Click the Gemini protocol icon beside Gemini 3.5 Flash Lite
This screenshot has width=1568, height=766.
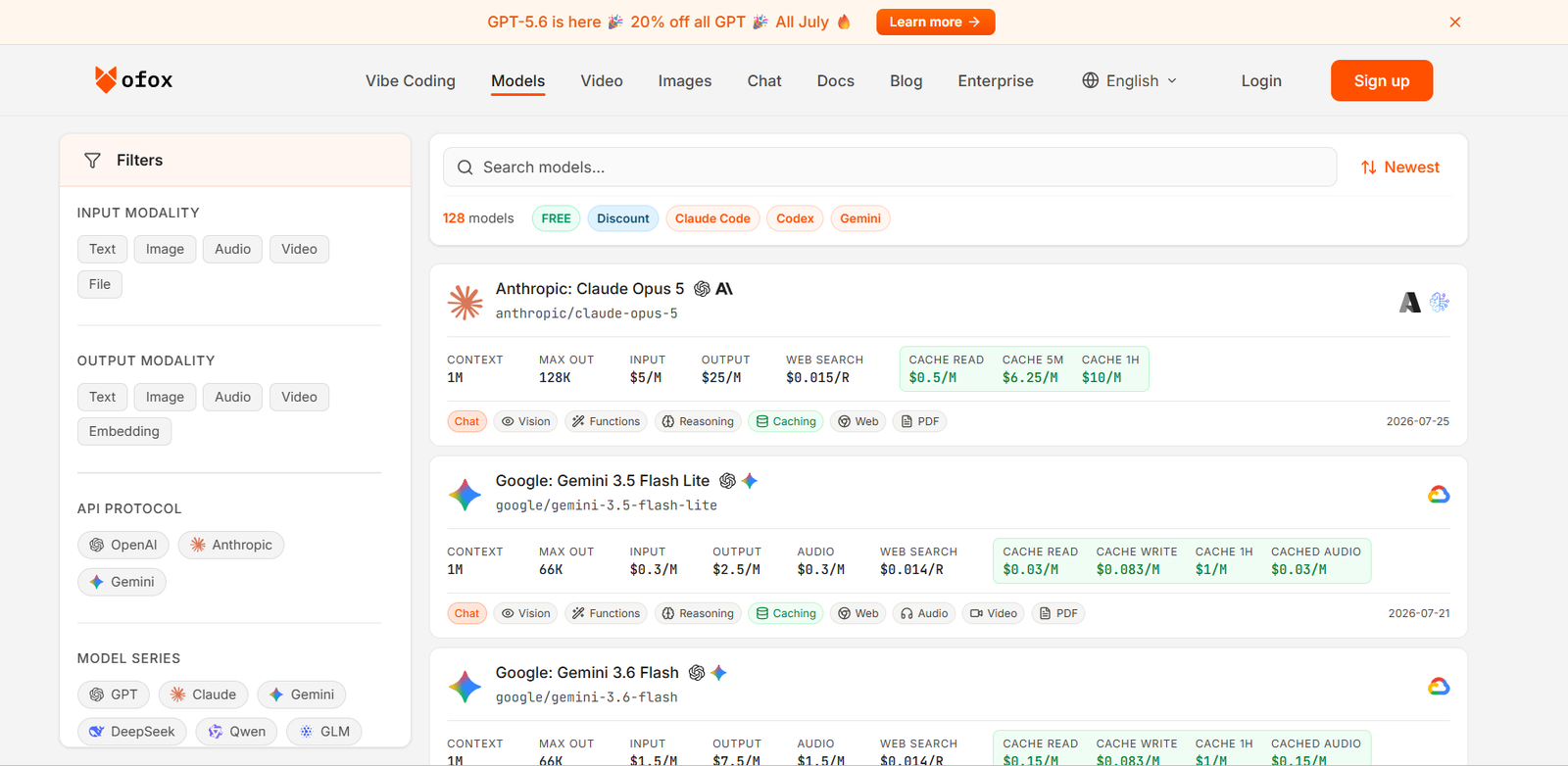coord(750,481)
